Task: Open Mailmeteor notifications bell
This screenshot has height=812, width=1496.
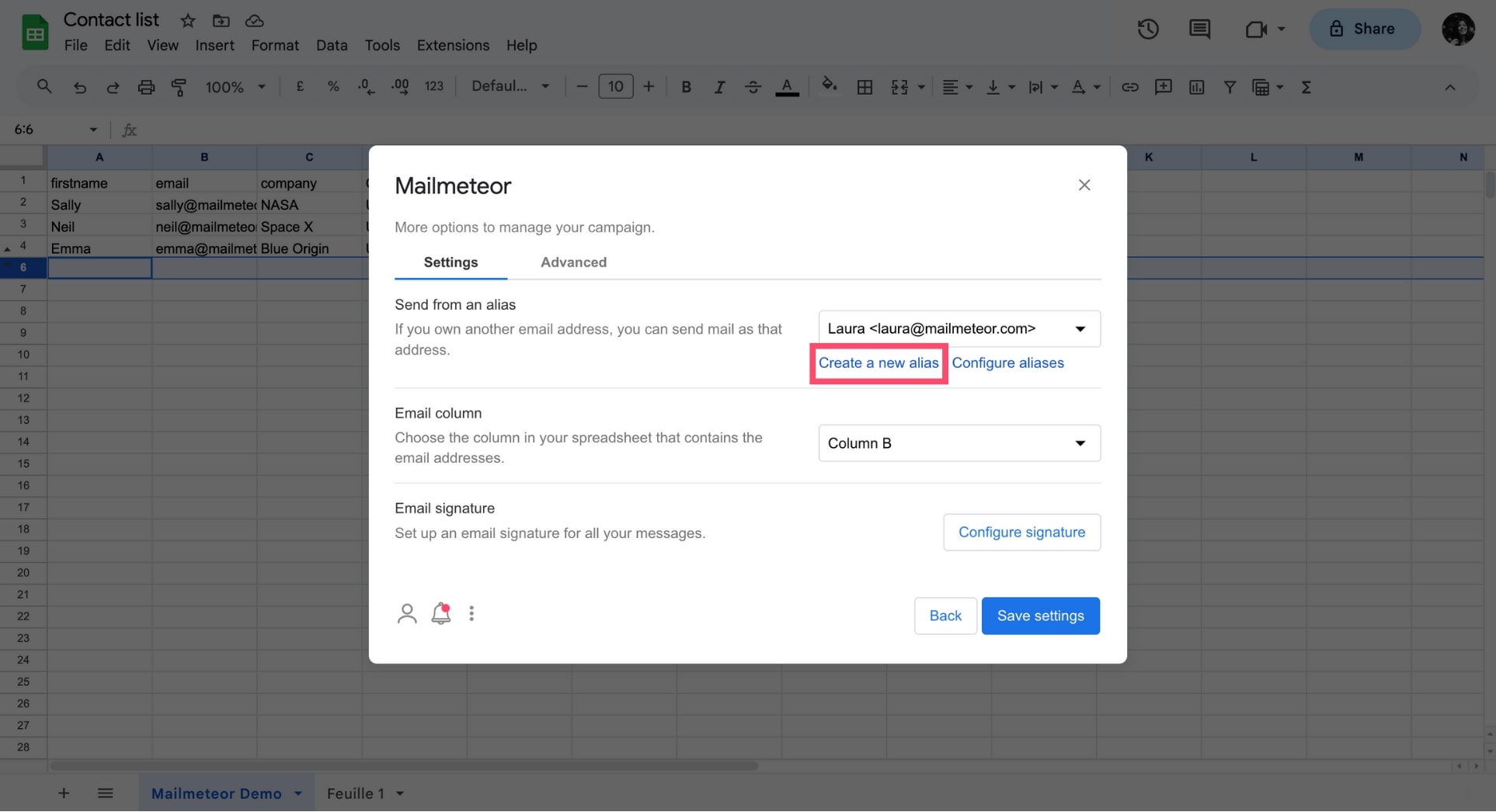Action: 441,613
